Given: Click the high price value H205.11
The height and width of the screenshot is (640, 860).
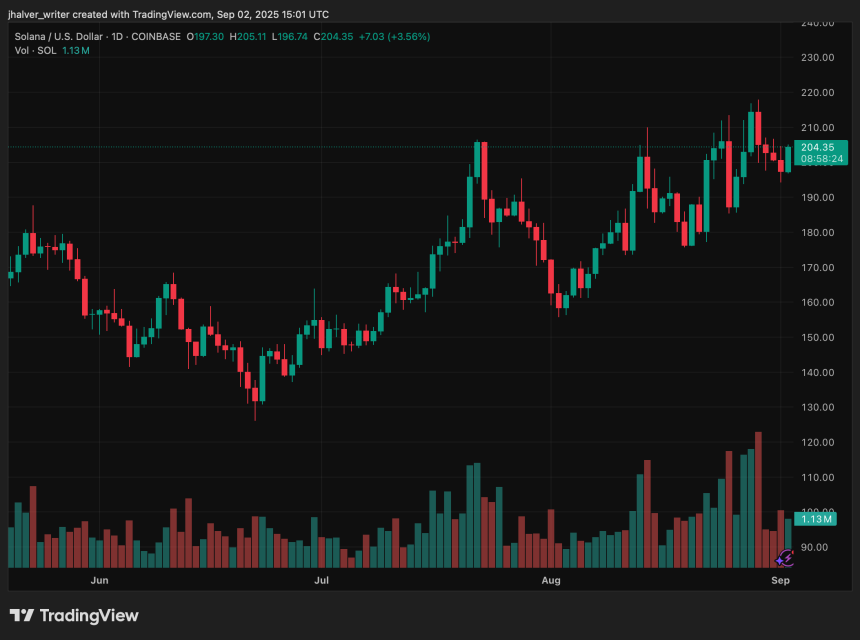Looking at the screenshot, I should click(x=252, y=36).
